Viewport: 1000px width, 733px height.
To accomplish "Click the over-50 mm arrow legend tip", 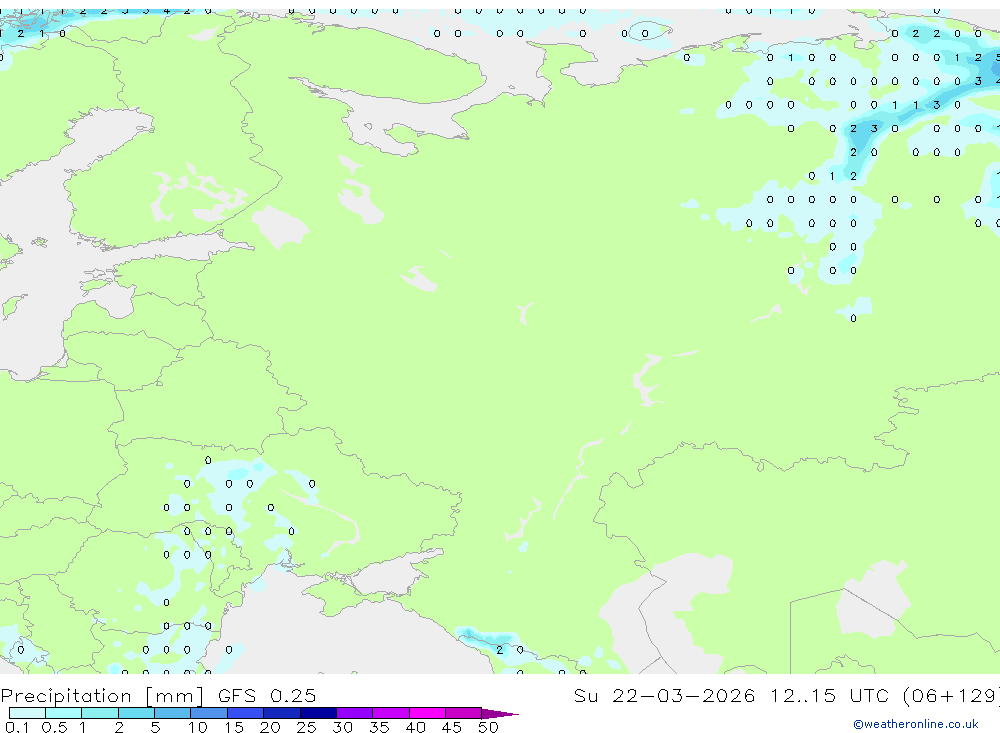I will tap(500, 714).
